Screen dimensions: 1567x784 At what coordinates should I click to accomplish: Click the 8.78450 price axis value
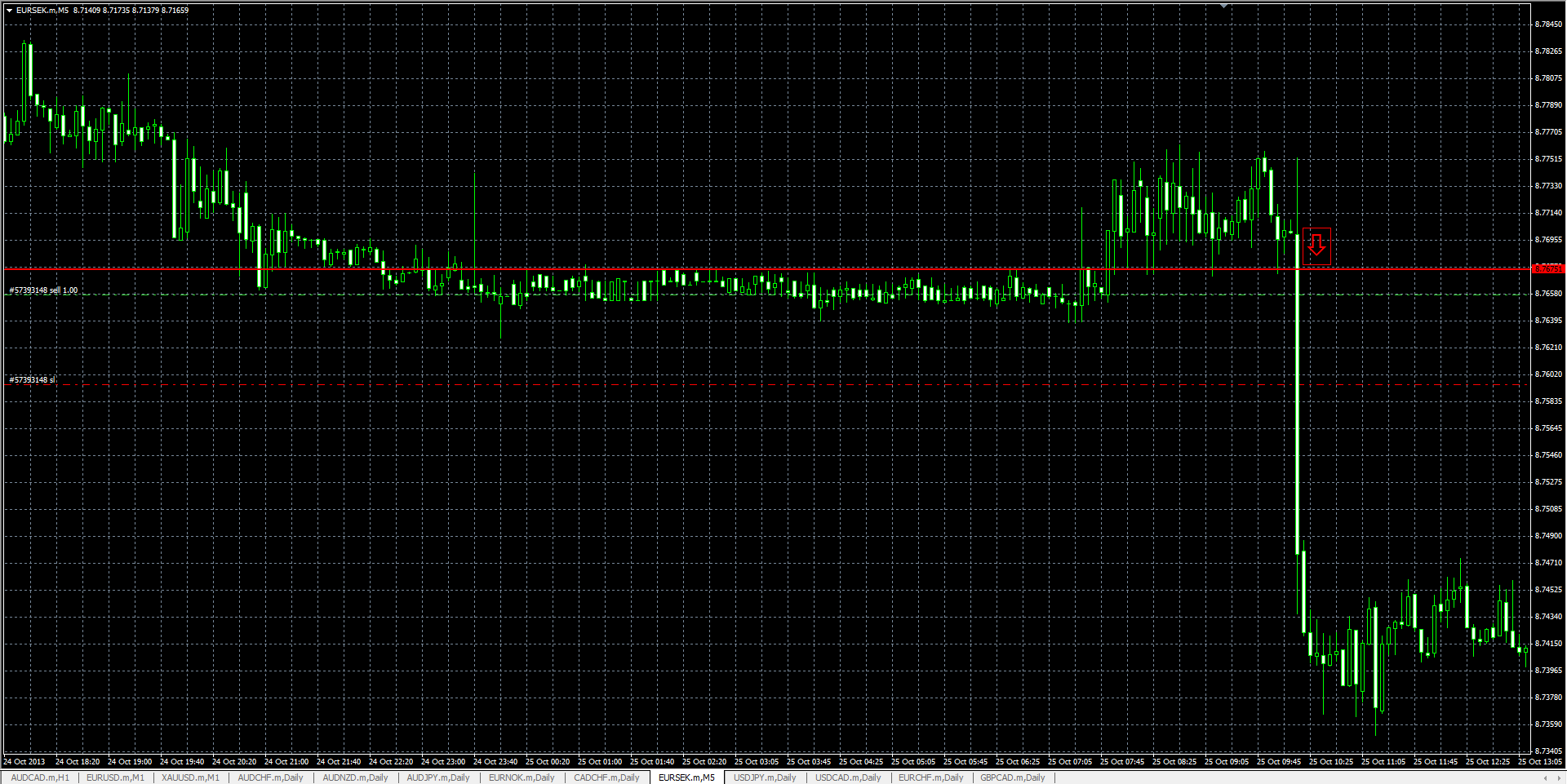(x=1548, y=24)
